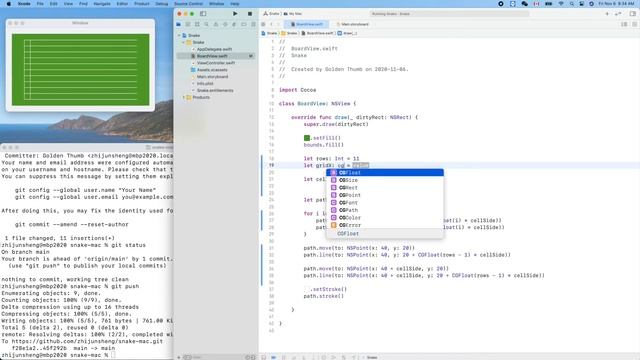Select the Snake scheme in the toolbar
The height and width of the screenshot is (360, 640).
pos(271,14)
